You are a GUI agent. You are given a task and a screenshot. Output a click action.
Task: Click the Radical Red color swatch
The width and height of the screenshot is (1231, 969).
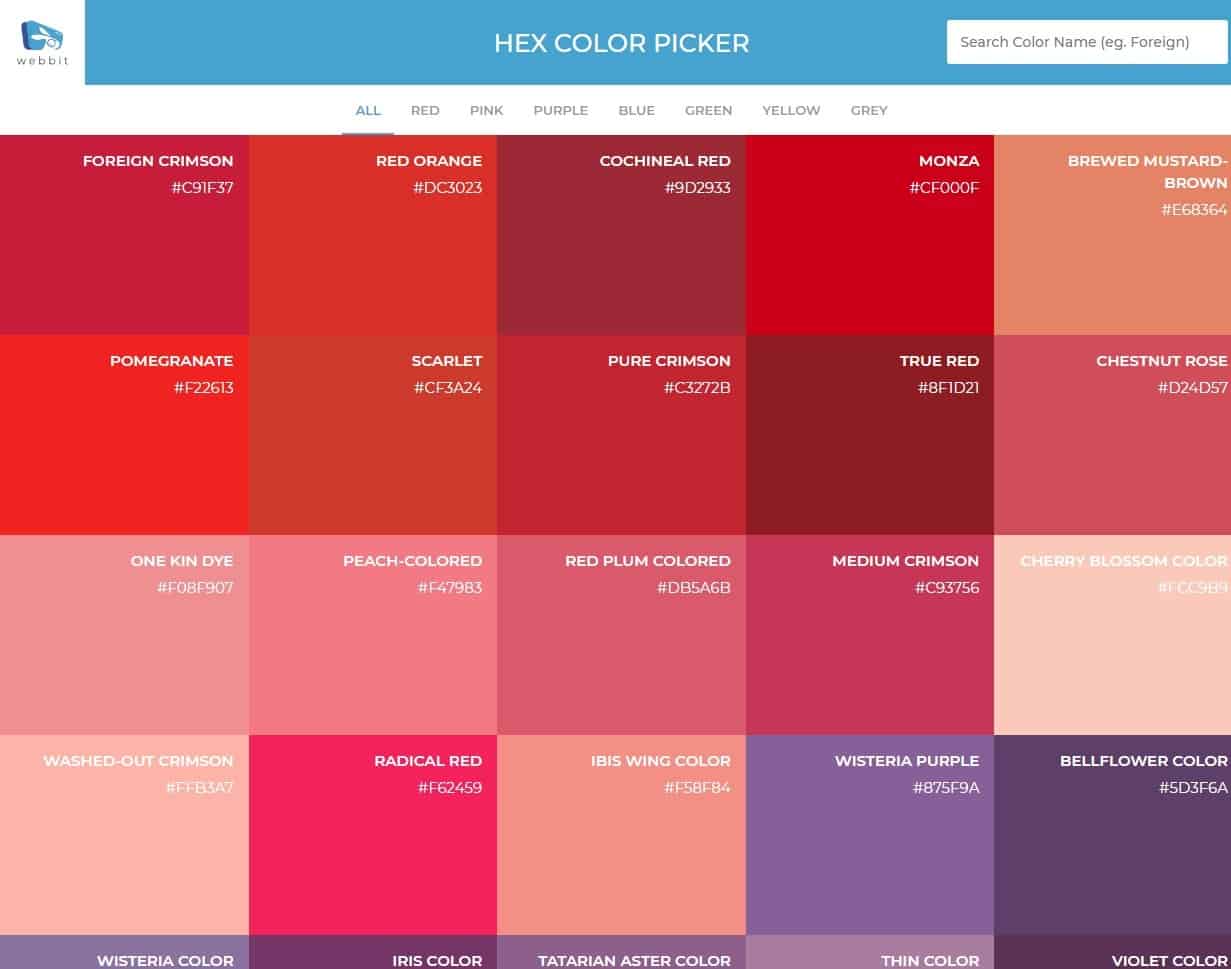pos(372,835)
